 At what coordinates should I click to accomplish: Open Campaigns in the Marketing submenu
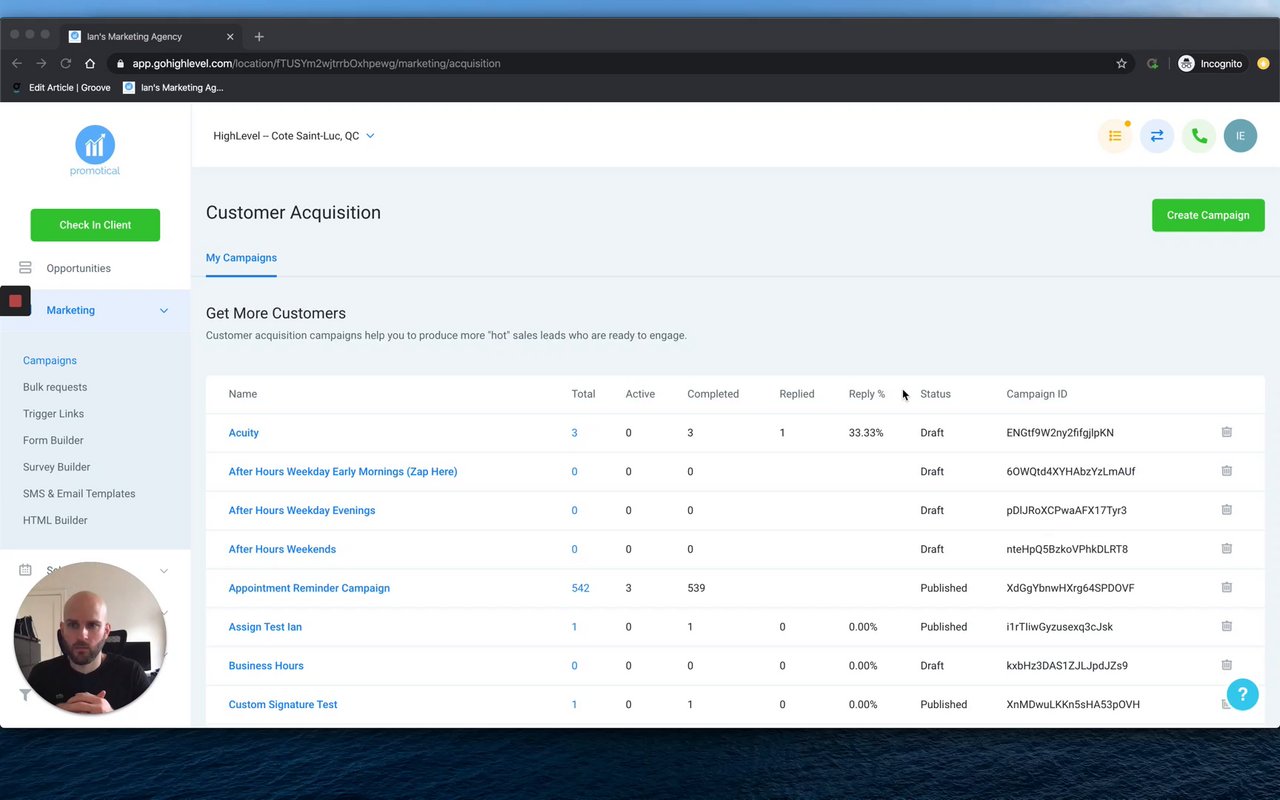(50, 360)
